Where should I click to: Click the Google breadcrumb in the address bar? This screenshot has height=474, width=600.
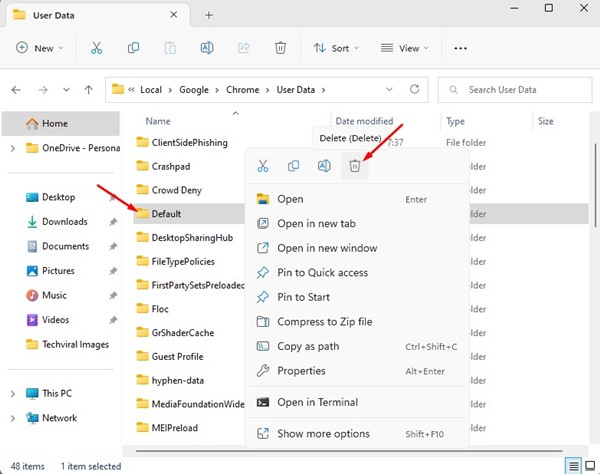coord(194,90)
